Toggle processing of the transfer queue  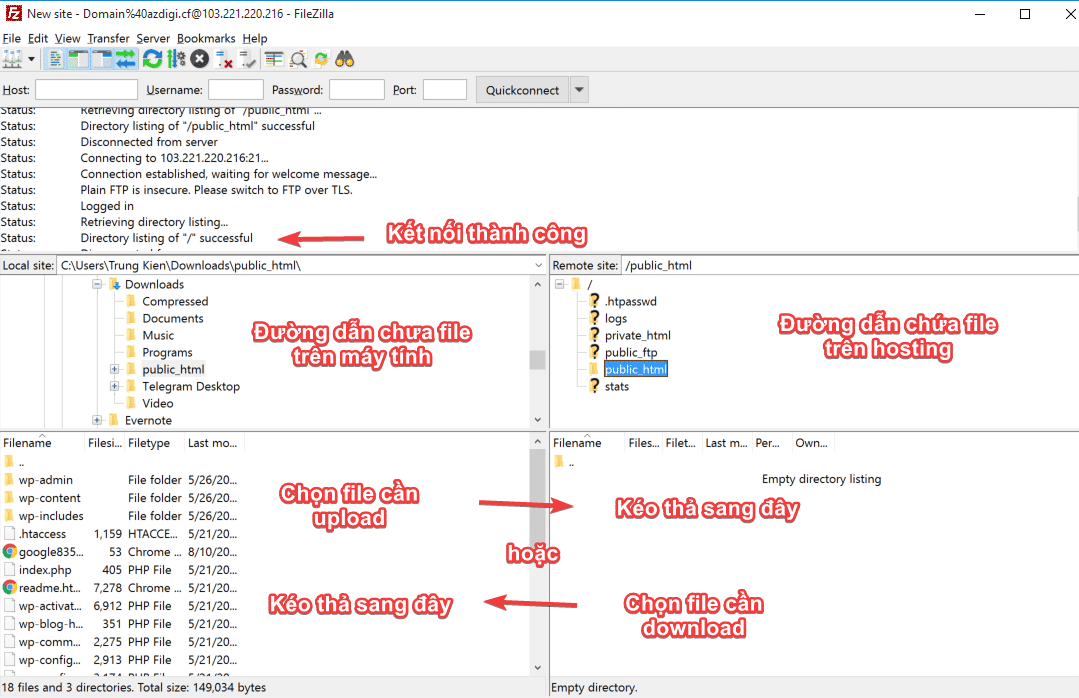click(176, 59)
